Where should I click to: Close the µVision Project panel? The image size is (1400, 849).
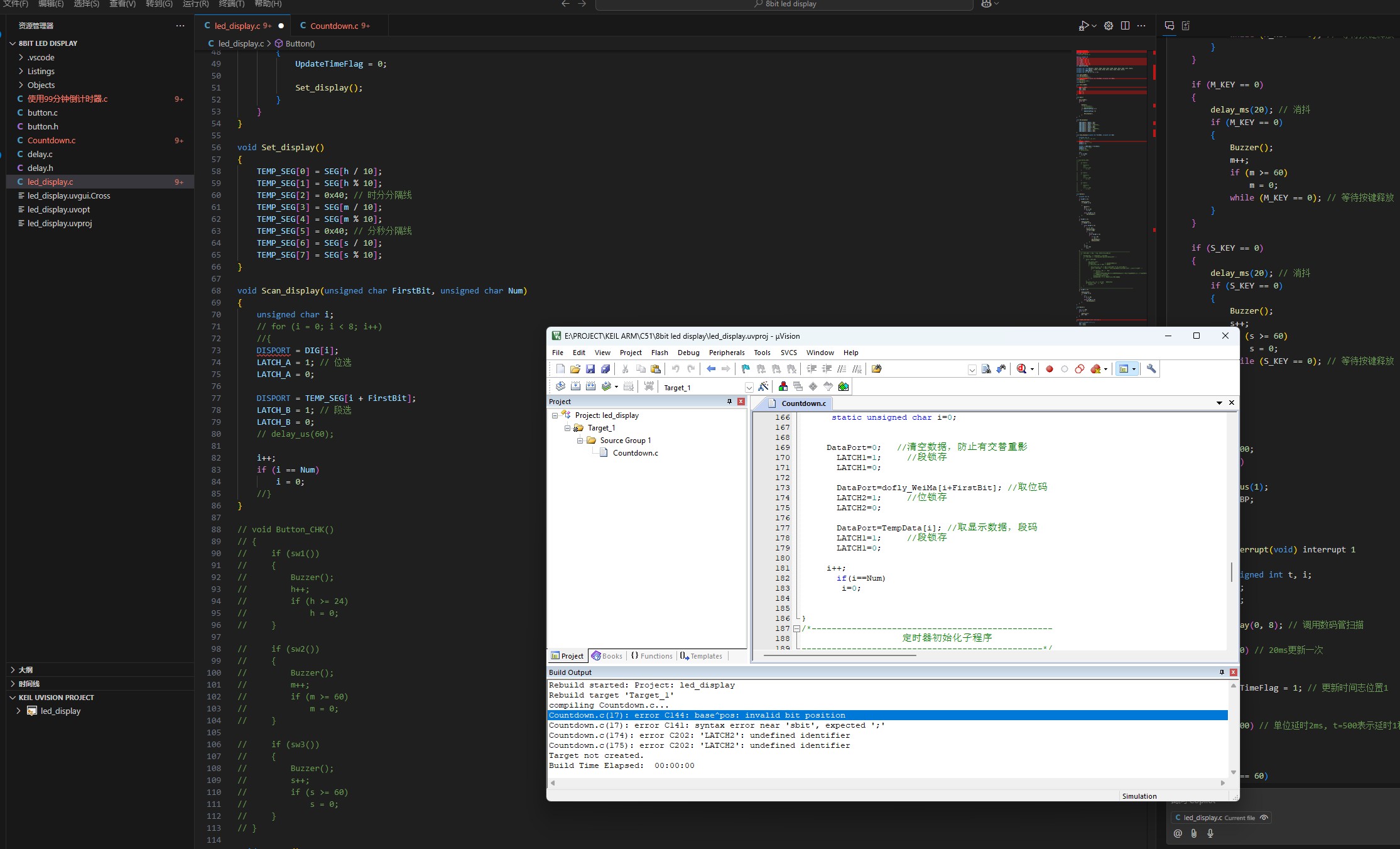coord(741,402)
